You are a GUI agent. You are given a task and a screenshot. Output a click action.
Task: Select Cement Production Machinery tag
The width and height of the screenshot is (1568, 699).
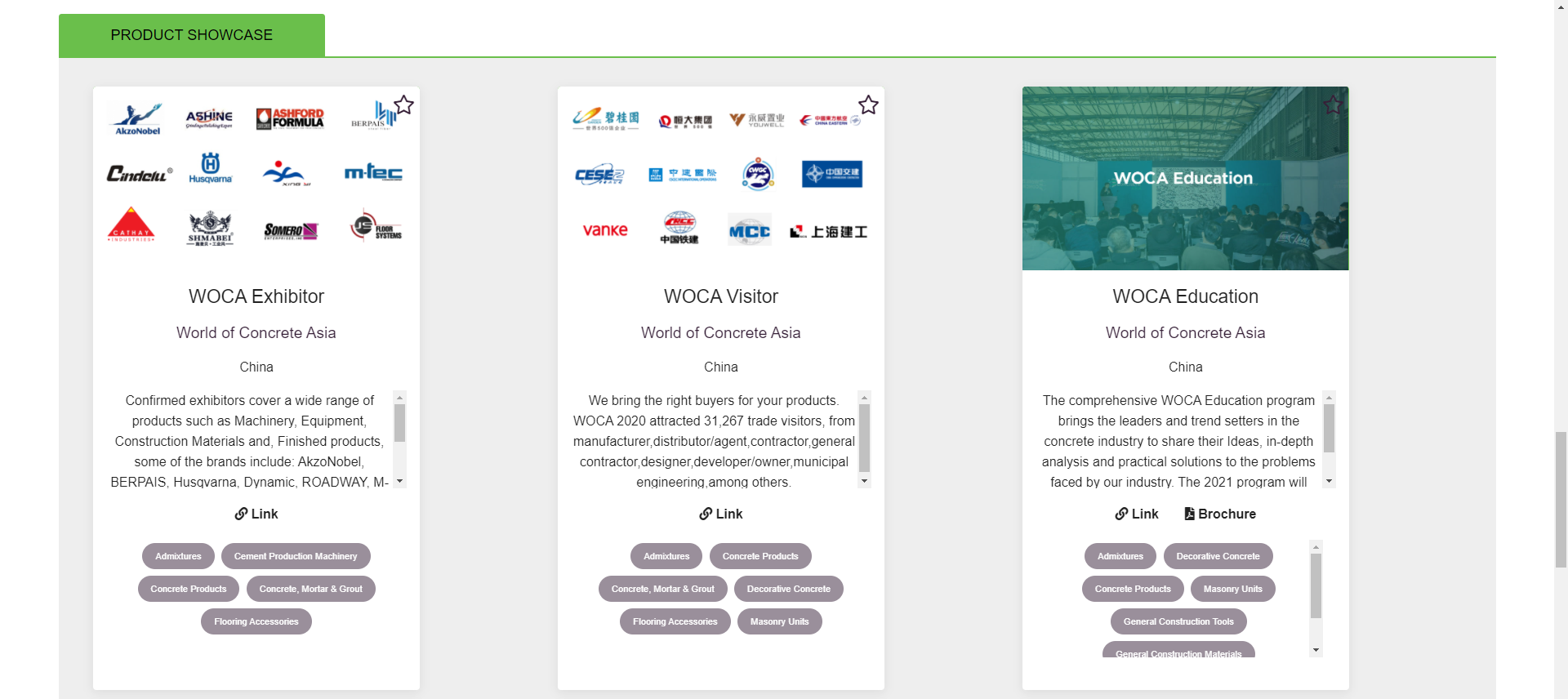(x=296, y=556)
